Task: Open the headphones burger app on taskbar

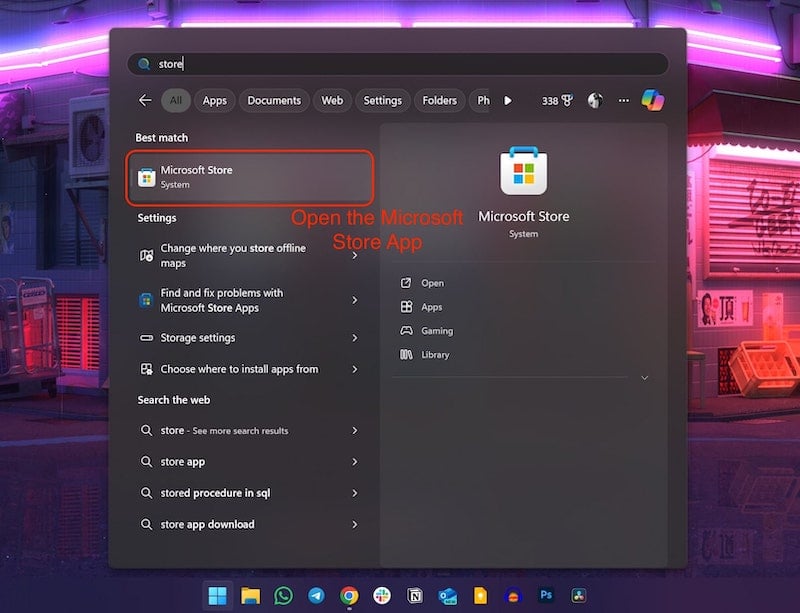Action: (513, 596)
